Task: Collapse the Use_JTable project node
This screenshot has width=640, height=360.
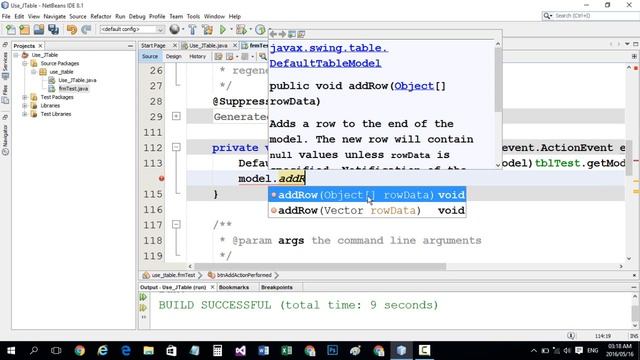Action: tap(16, 55)
